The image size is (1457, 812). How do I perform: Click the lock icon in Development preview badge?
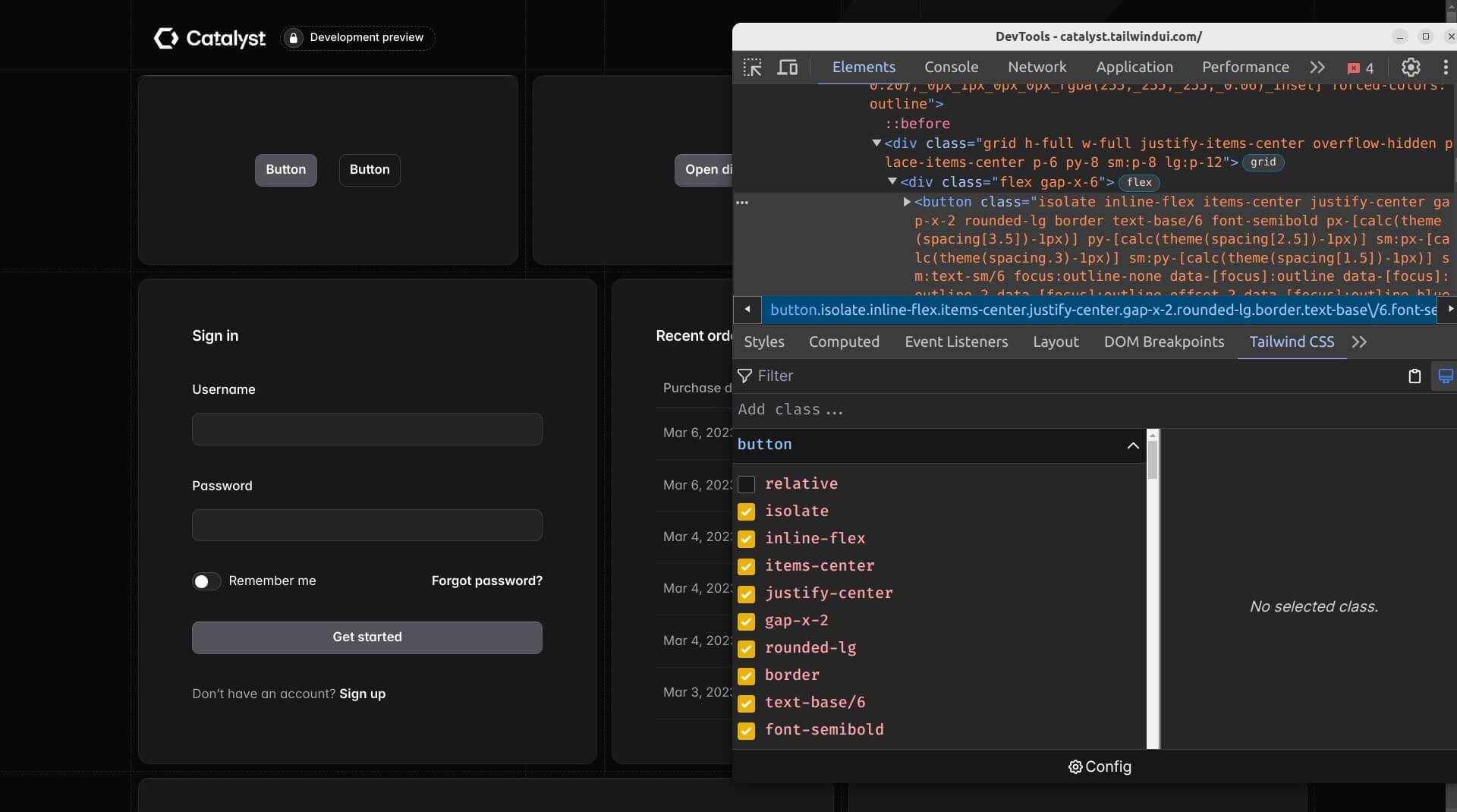(x=293, y=38)
